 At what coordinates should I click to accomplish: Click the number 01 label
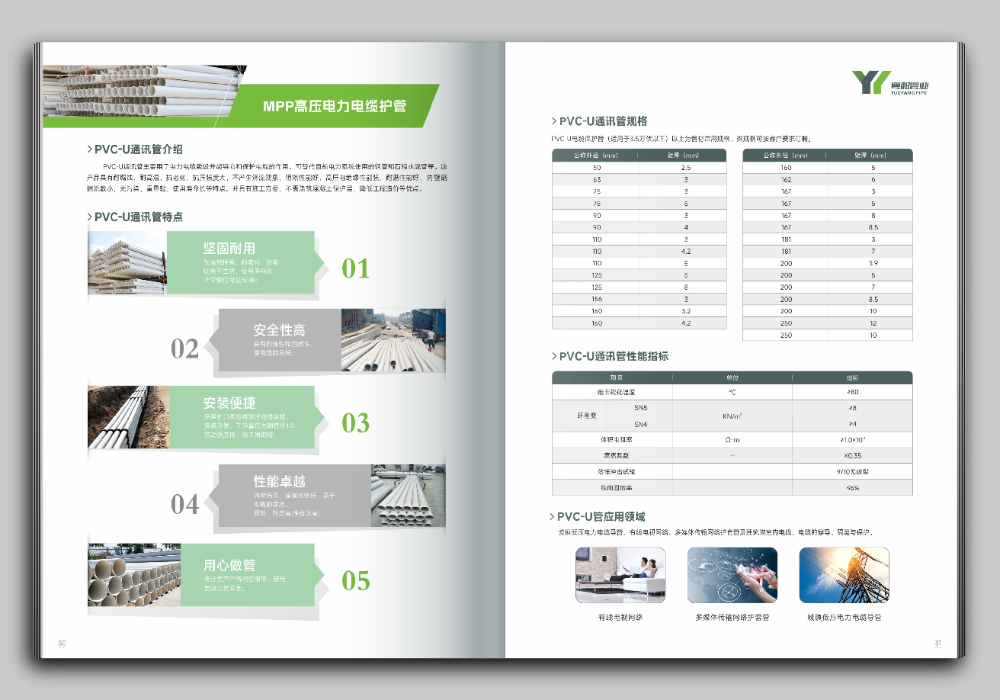pos(355,268)
